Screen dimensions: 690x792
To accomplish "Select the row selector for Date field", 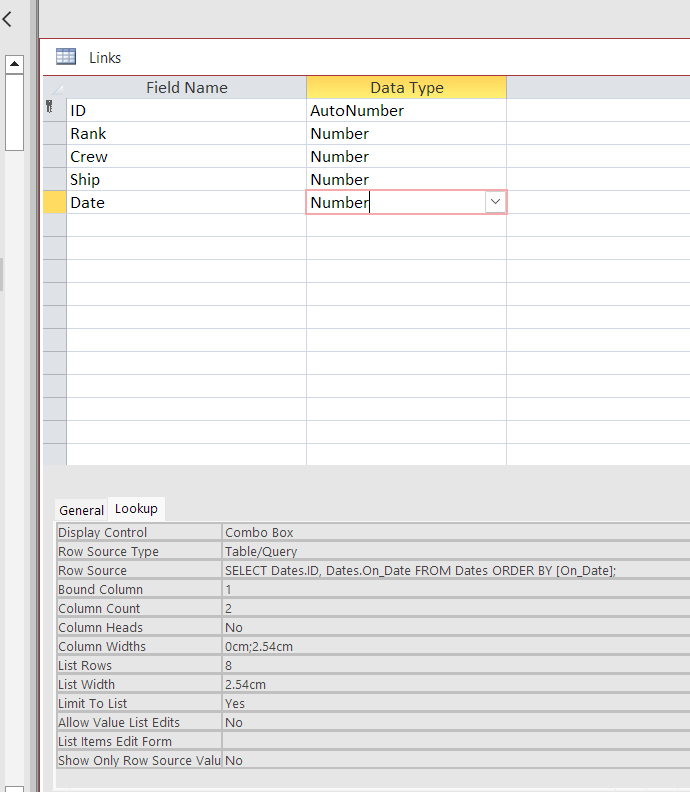I will 54,203.
